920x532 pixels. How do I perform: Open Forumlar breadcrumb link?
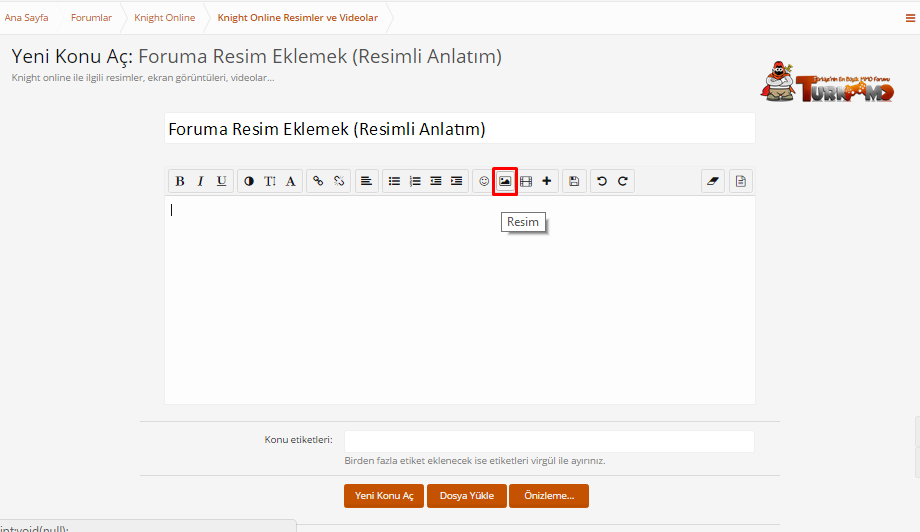coord(91,18)
